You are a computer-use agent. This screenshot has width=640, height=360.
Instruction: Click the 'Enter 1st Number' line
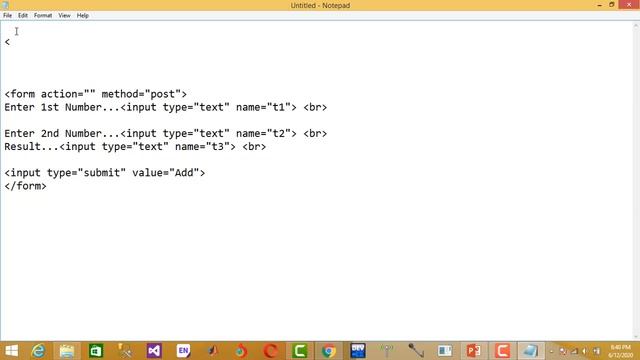coord(166,107)
